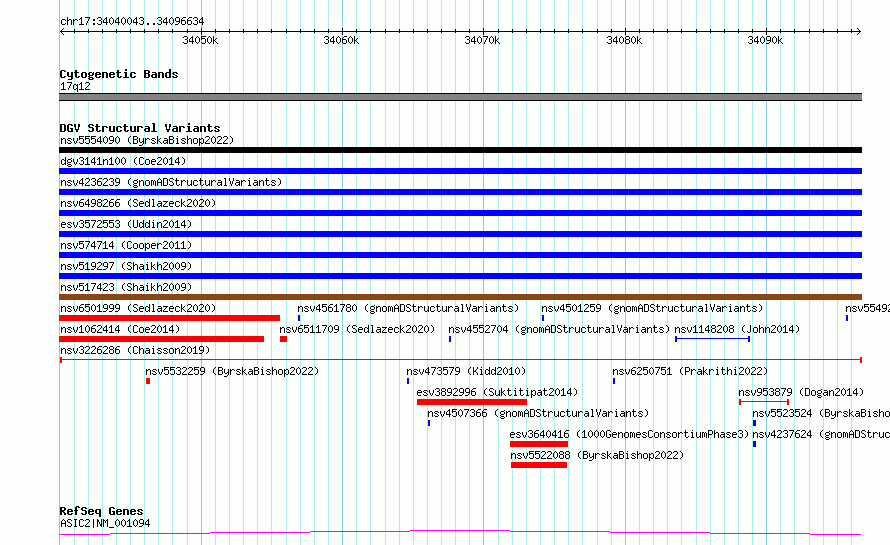Open the nsv953879 (Dogan2014) label
Image resolution: width=890 pixels, height=545 pixels.
(x=801, y=392)
